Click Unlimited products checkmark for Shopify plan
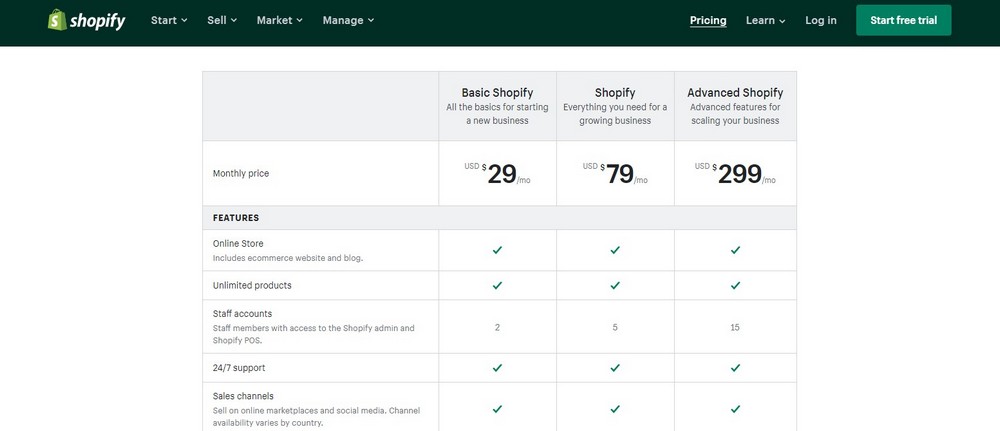Viewport: 1000px width, 431px height. 615,286
